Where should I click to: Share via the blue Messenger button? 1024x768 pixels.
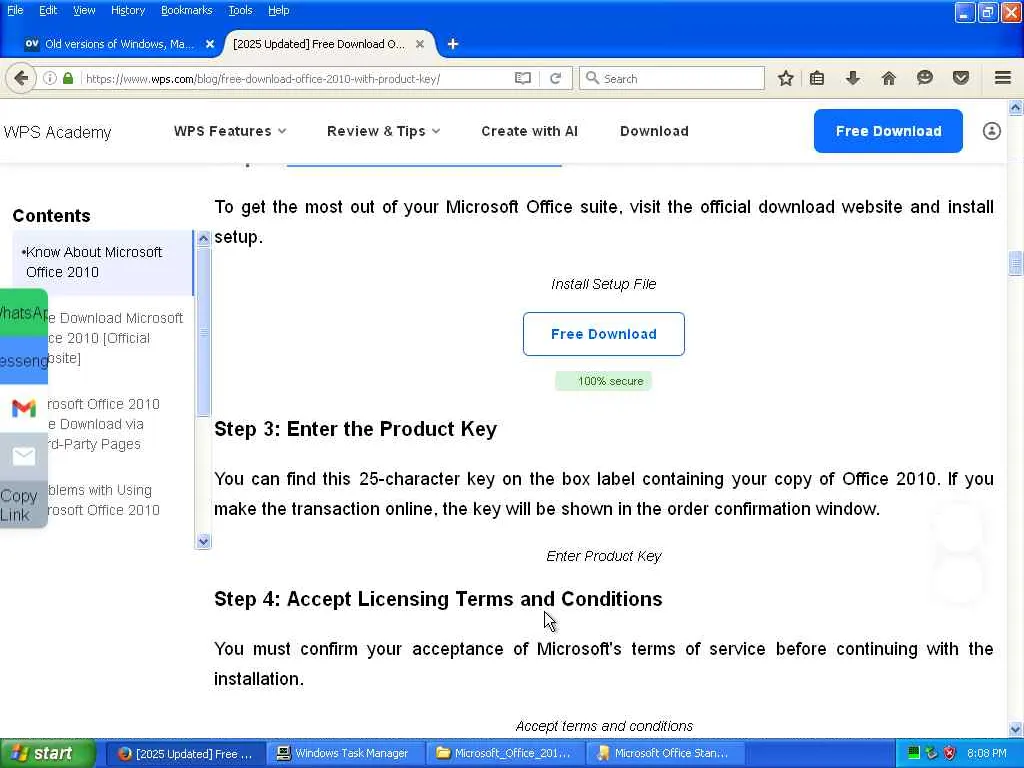coord(24,360)
